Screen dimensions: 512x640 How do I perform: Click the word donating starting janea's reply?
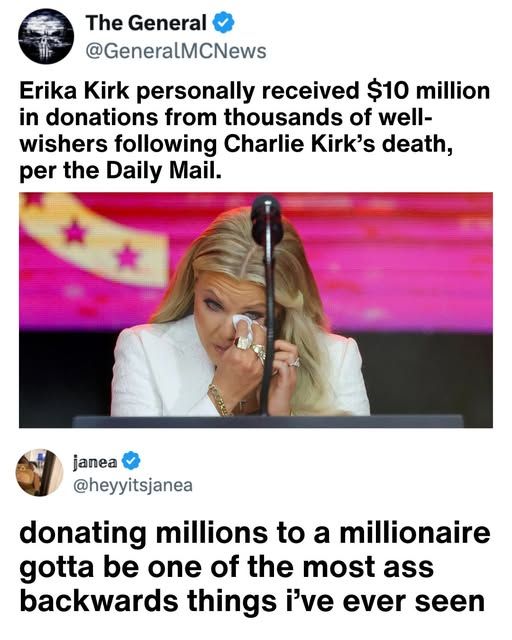coord(82,534)
